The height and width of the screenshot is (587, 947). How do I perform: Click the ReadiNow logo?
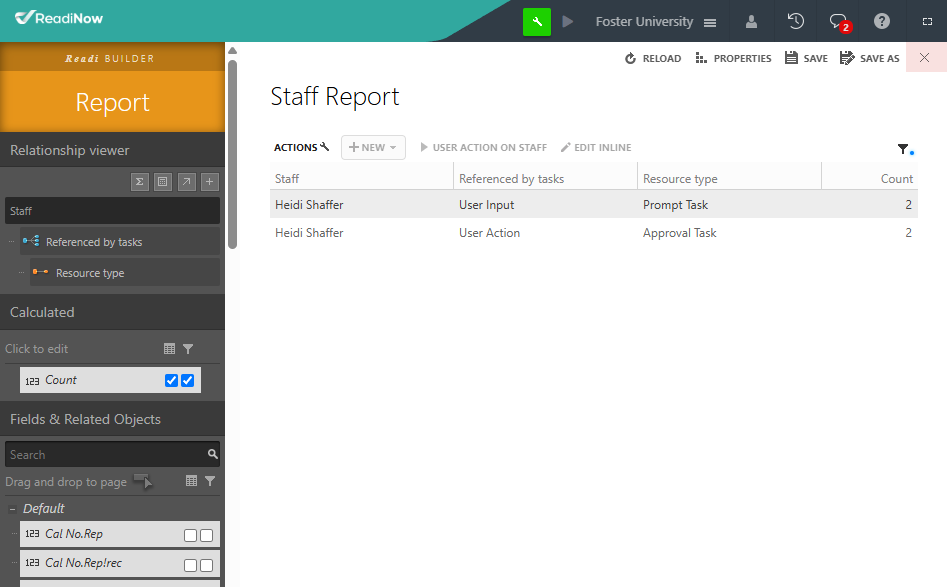pyautogui.click(x=59, y=18)
